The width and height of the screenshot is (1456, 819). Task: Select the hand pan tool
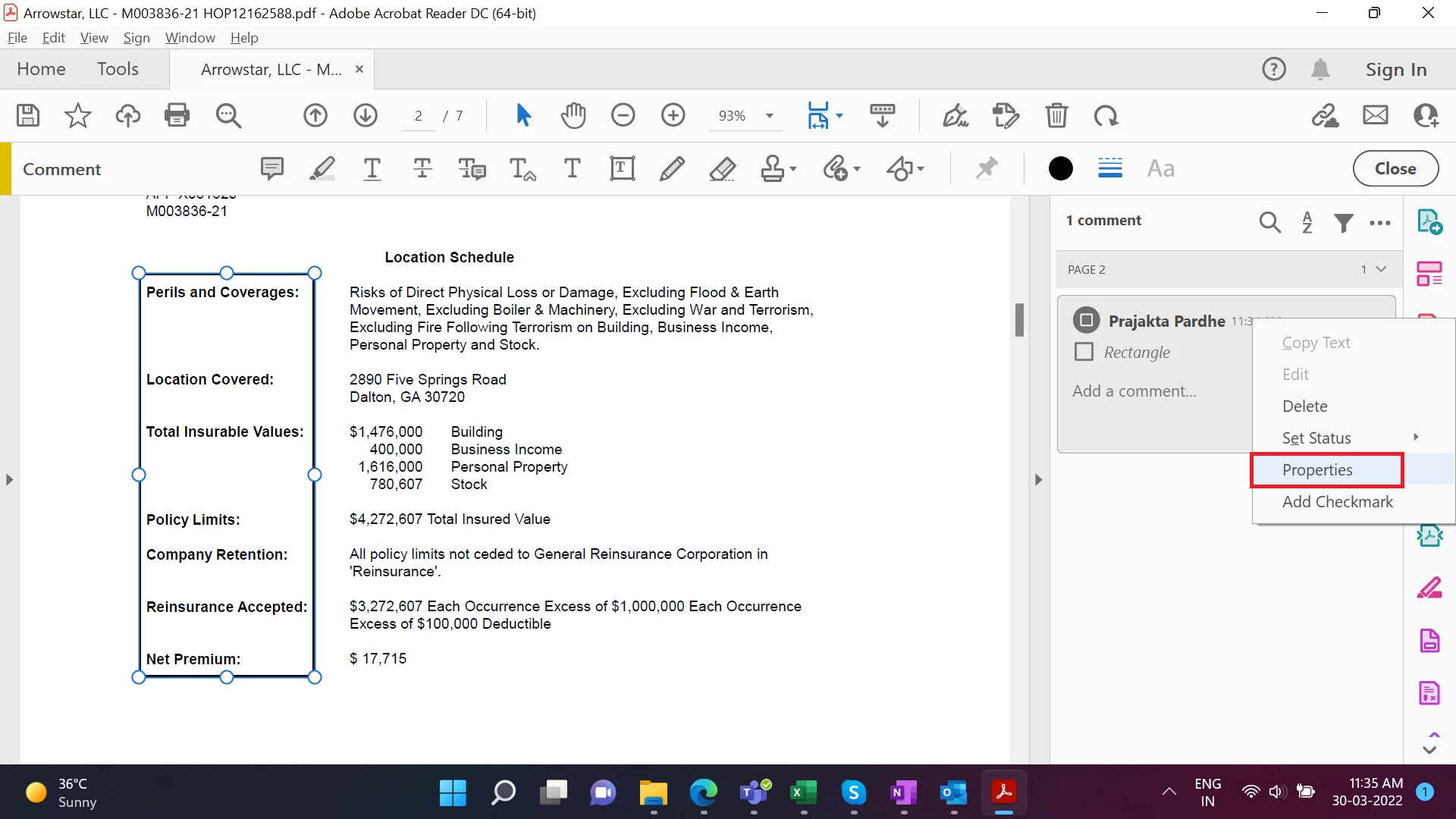pyautogui.click(x=573, y=115)
